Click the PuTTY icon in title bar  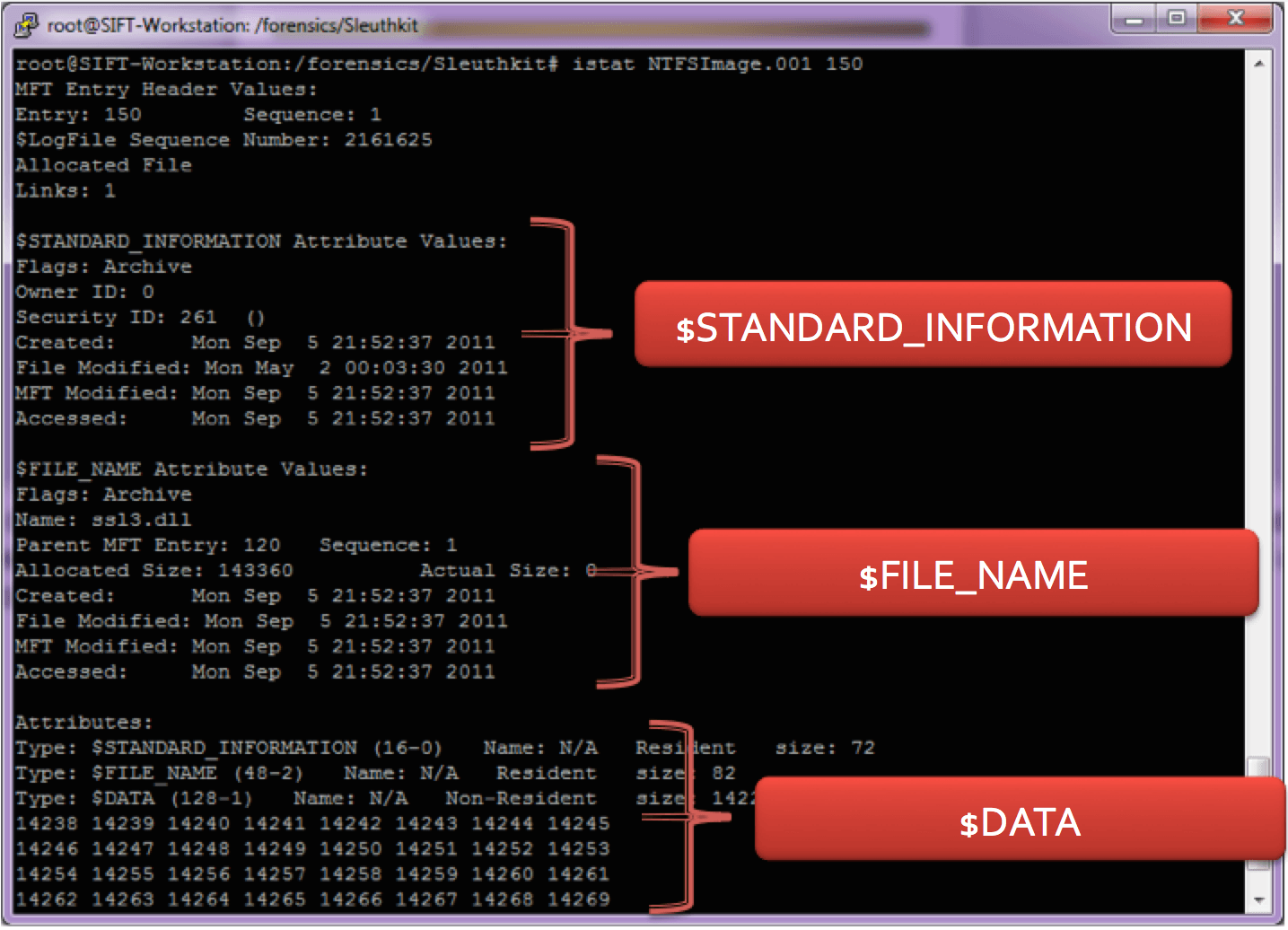27,24
